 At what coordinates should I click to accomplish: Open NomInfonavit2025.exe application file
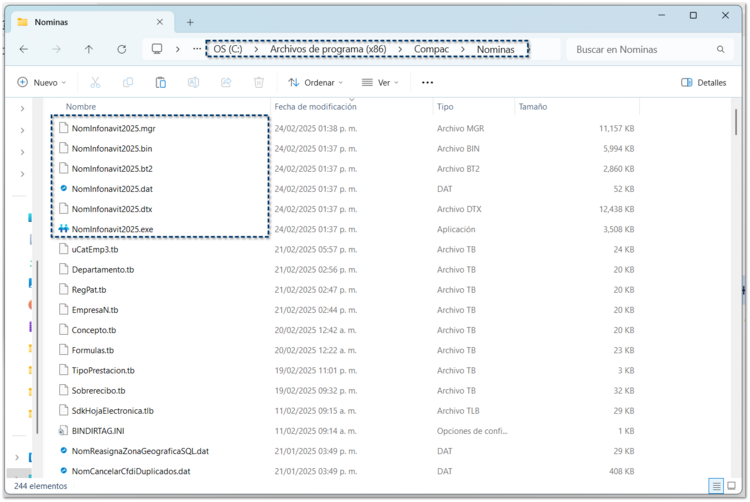(112, 229)
